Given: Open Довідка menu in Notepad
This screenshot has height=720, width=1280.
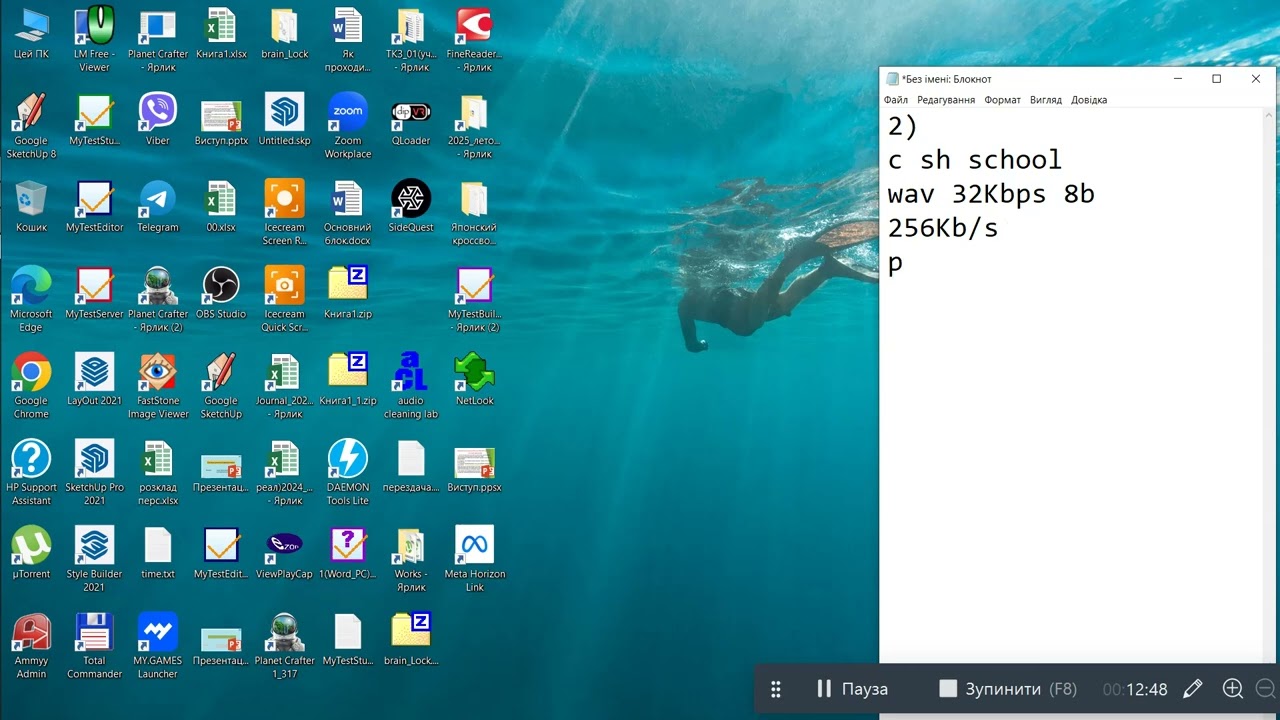Looking at the screenshot, I should [x=1089, y=100].
